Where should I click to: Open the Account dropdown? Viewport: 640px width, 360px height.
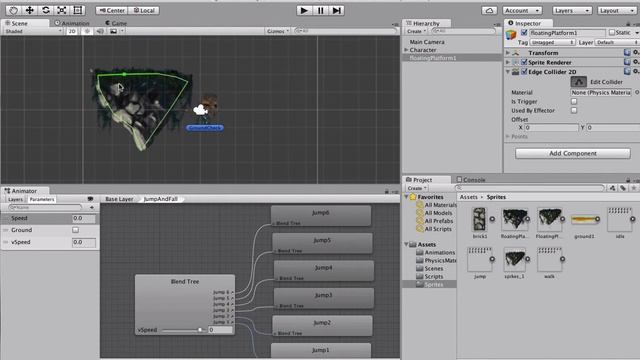pyautogui.click(x=522, y=10)
